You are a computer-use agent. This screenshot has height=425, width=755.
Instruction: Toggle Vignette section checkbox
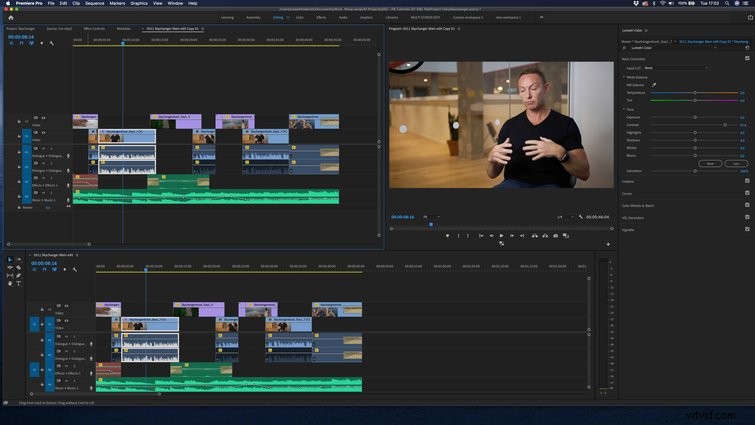click(x=747, y=229)
